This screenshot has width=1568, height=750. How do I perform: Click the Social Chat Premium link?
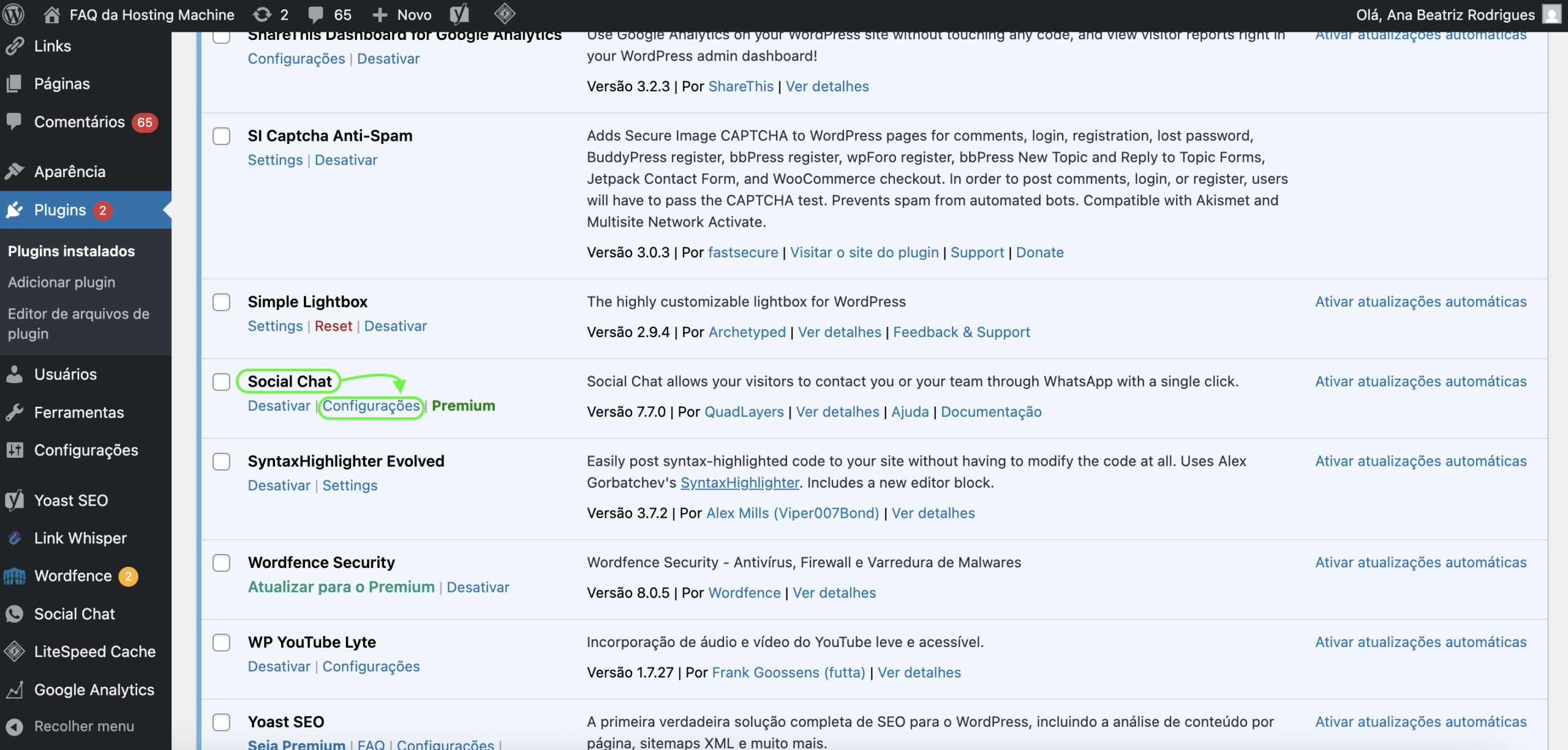(x=464, y=406)
